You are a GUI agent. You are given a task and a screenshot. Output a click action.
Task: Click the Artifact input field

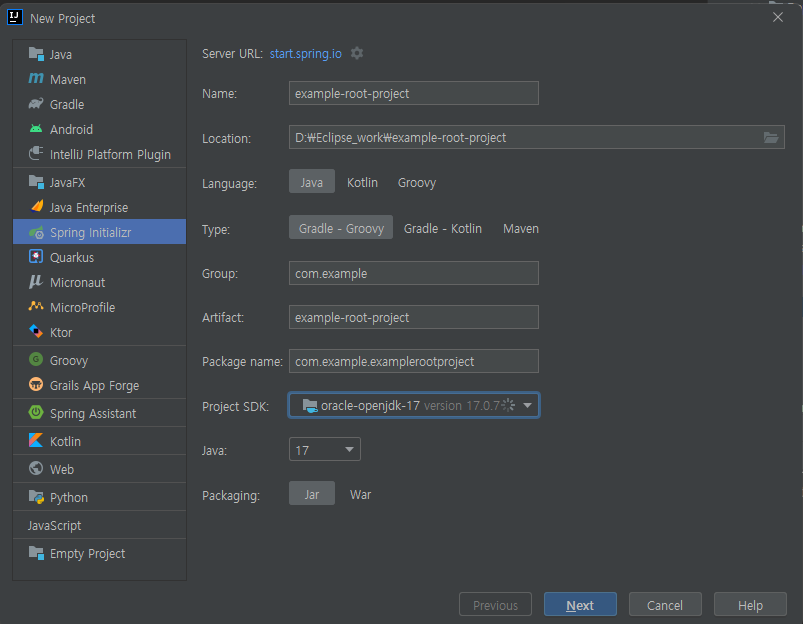414,317
